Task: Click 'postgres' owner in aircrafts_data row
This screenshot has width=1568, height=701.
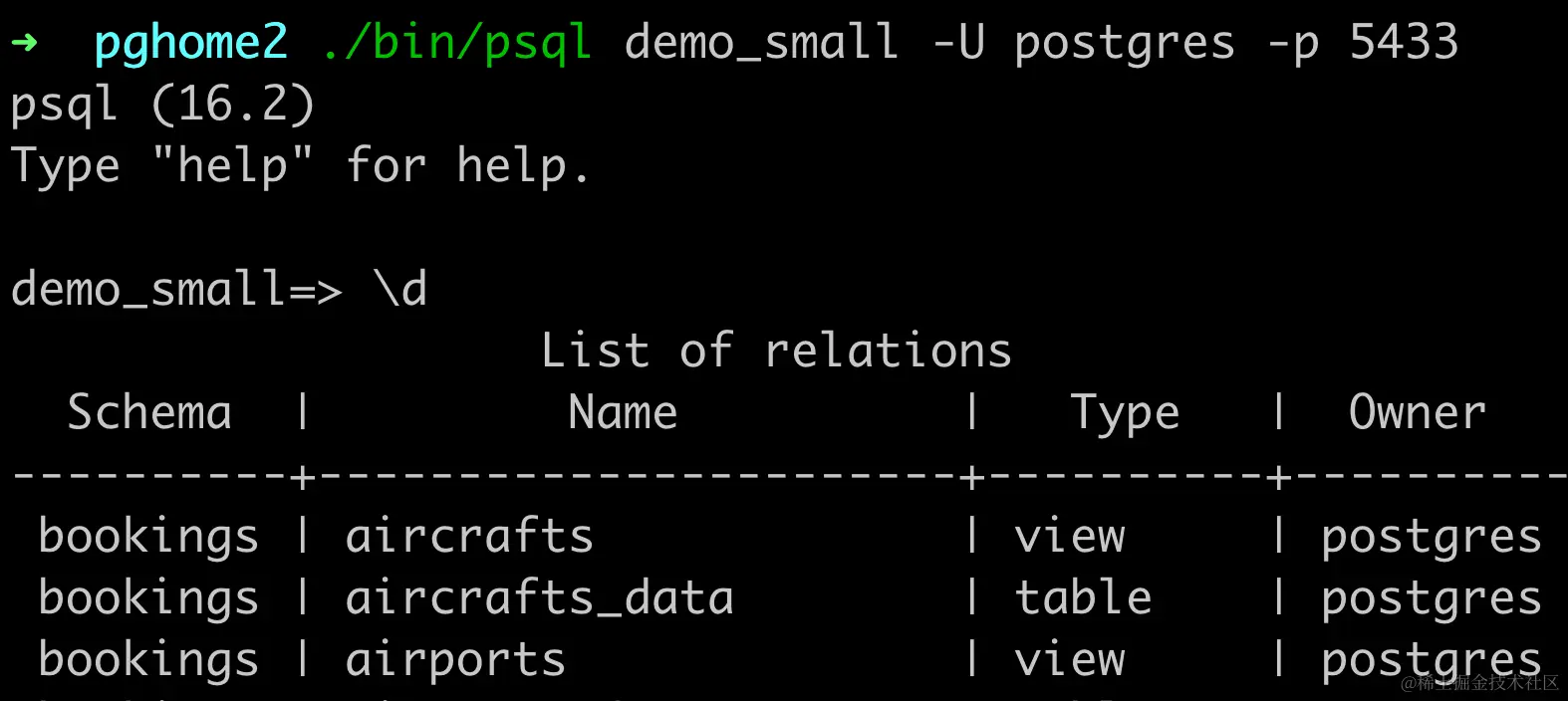Action: tap(1431, 600)
